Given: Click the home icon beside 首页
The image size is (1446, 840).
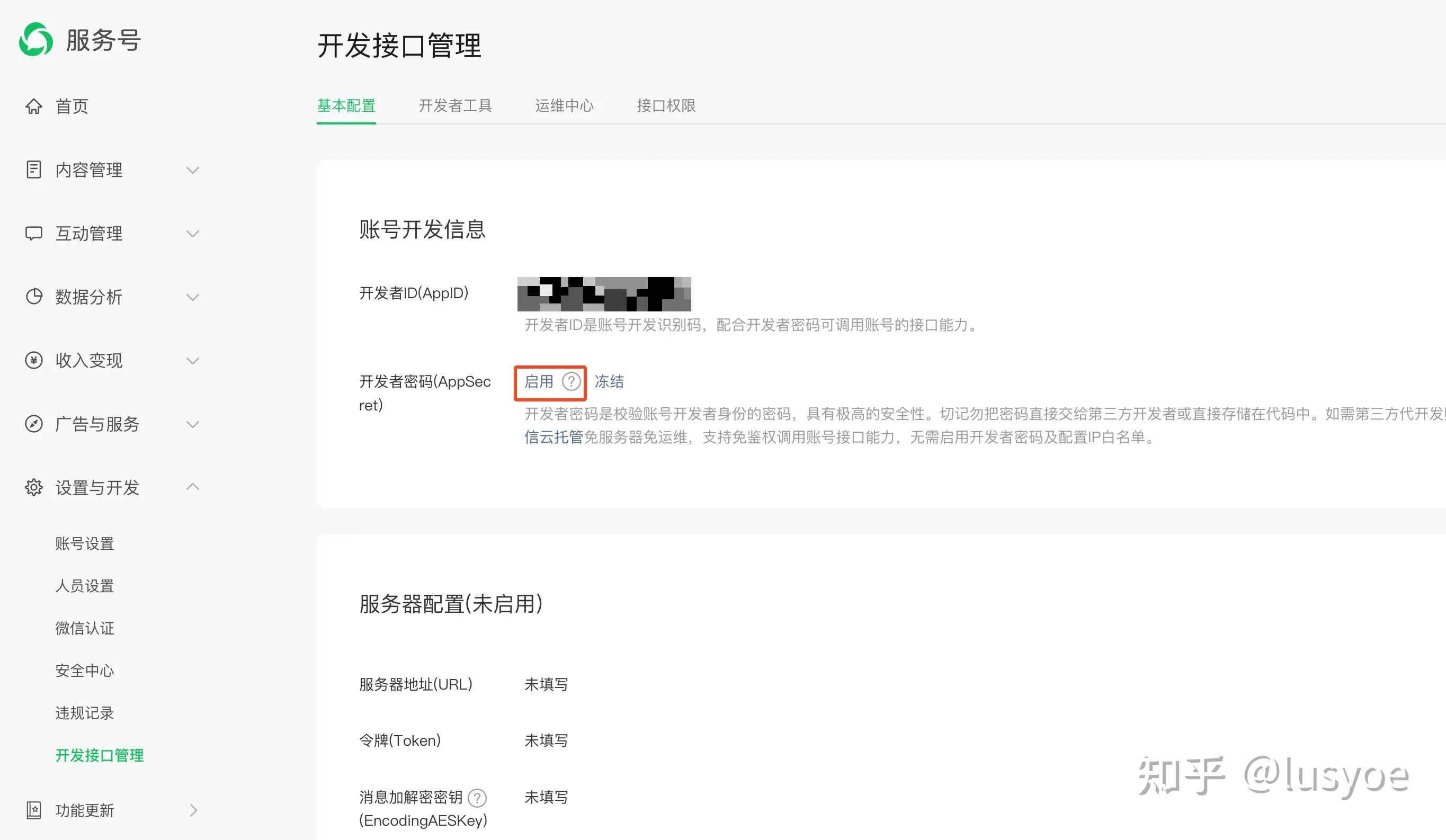Looking at the screenshot, I should (x=34, y=106).
